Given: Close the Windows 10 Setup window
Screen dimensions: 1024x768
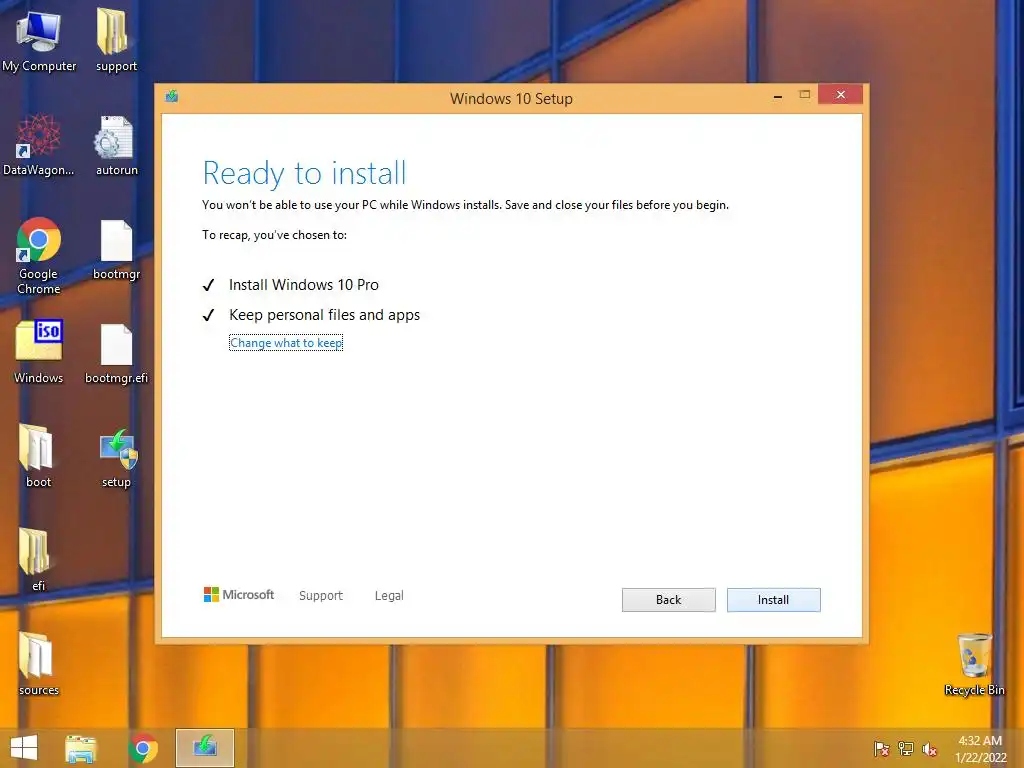Looking at the screenshot, I should coord(840,95).
